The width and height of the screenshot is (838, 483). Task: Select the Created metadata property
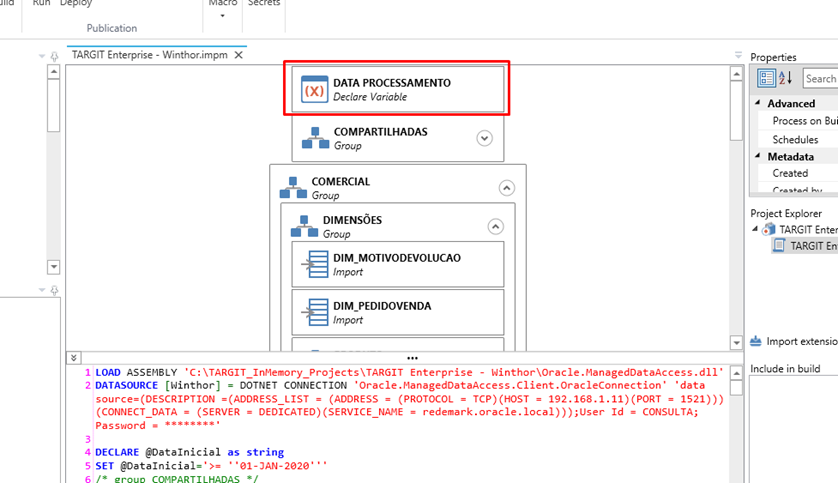[x=790, y=173]
